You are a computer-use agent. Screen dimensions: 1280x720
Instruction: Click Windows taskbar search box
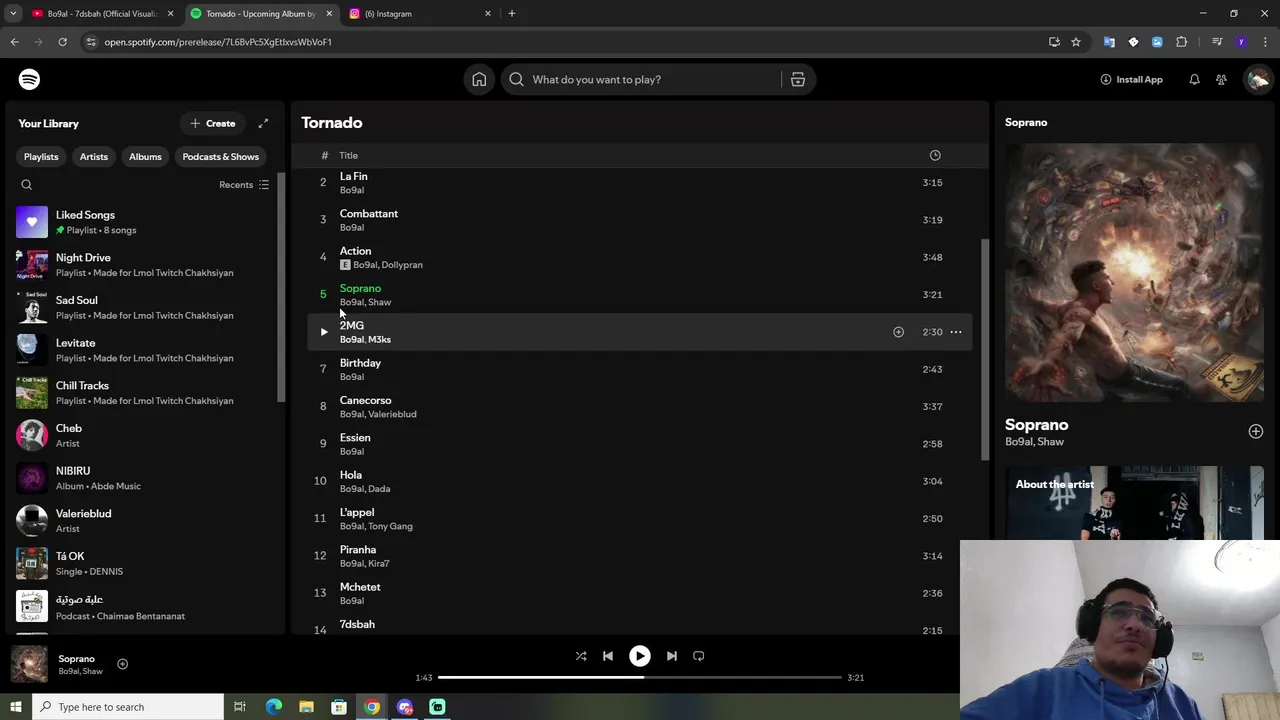127,707
